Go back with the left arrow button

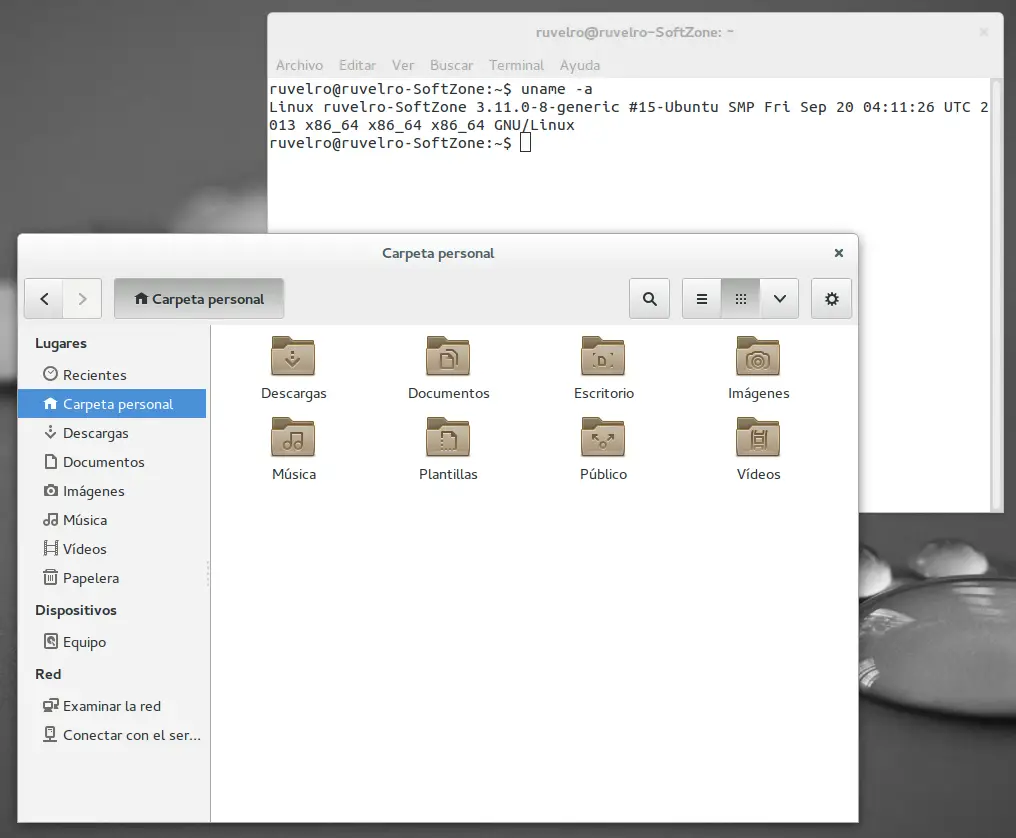point(44,298)
